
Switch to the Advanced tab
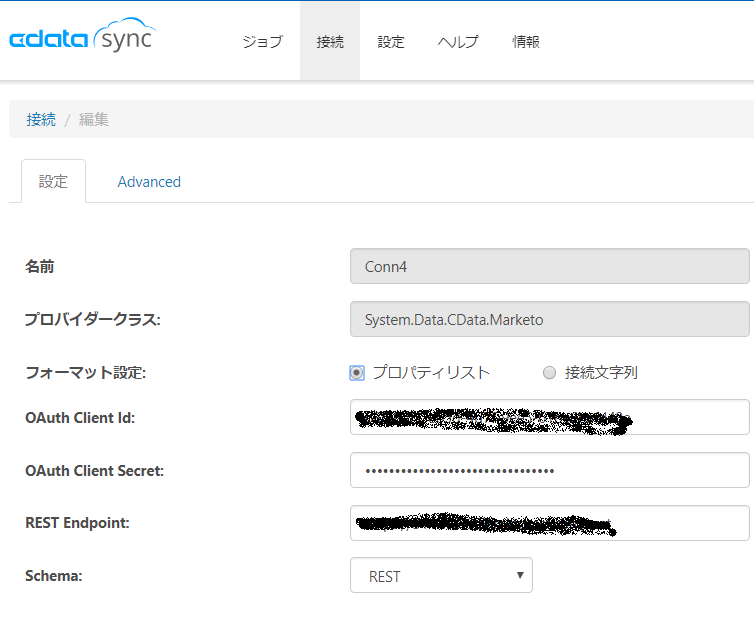[x=149, y=182]
